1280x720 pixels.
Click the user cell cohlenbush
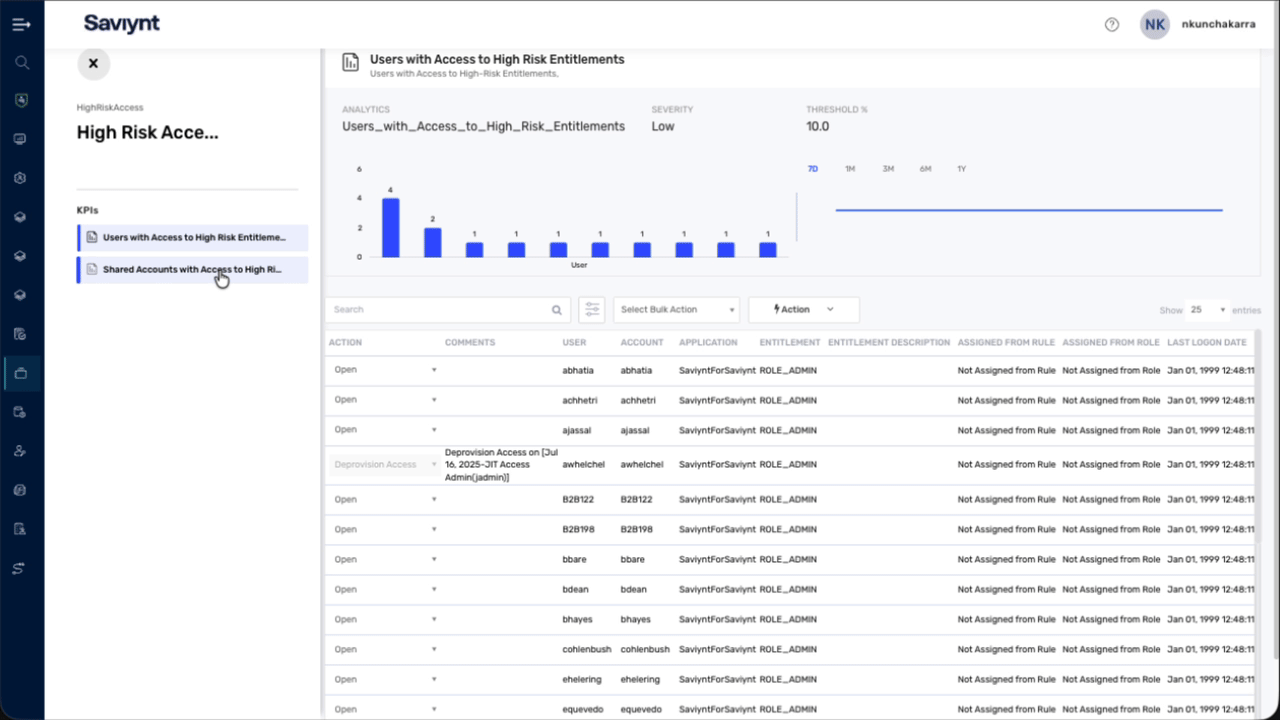pos(587,649)
